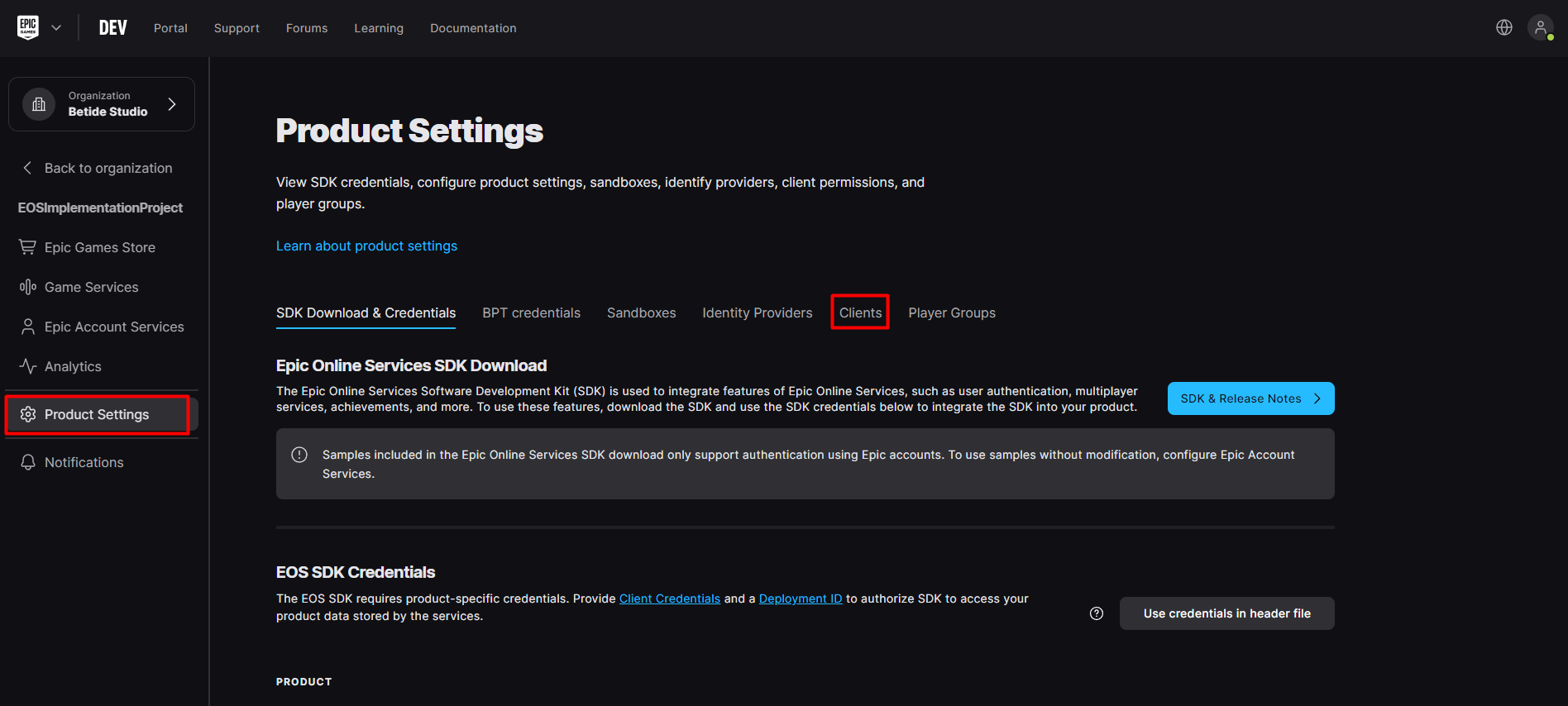Open Epic Games Store from sidebar
The height and width of the screenshot is (706, 1568).
99,247
